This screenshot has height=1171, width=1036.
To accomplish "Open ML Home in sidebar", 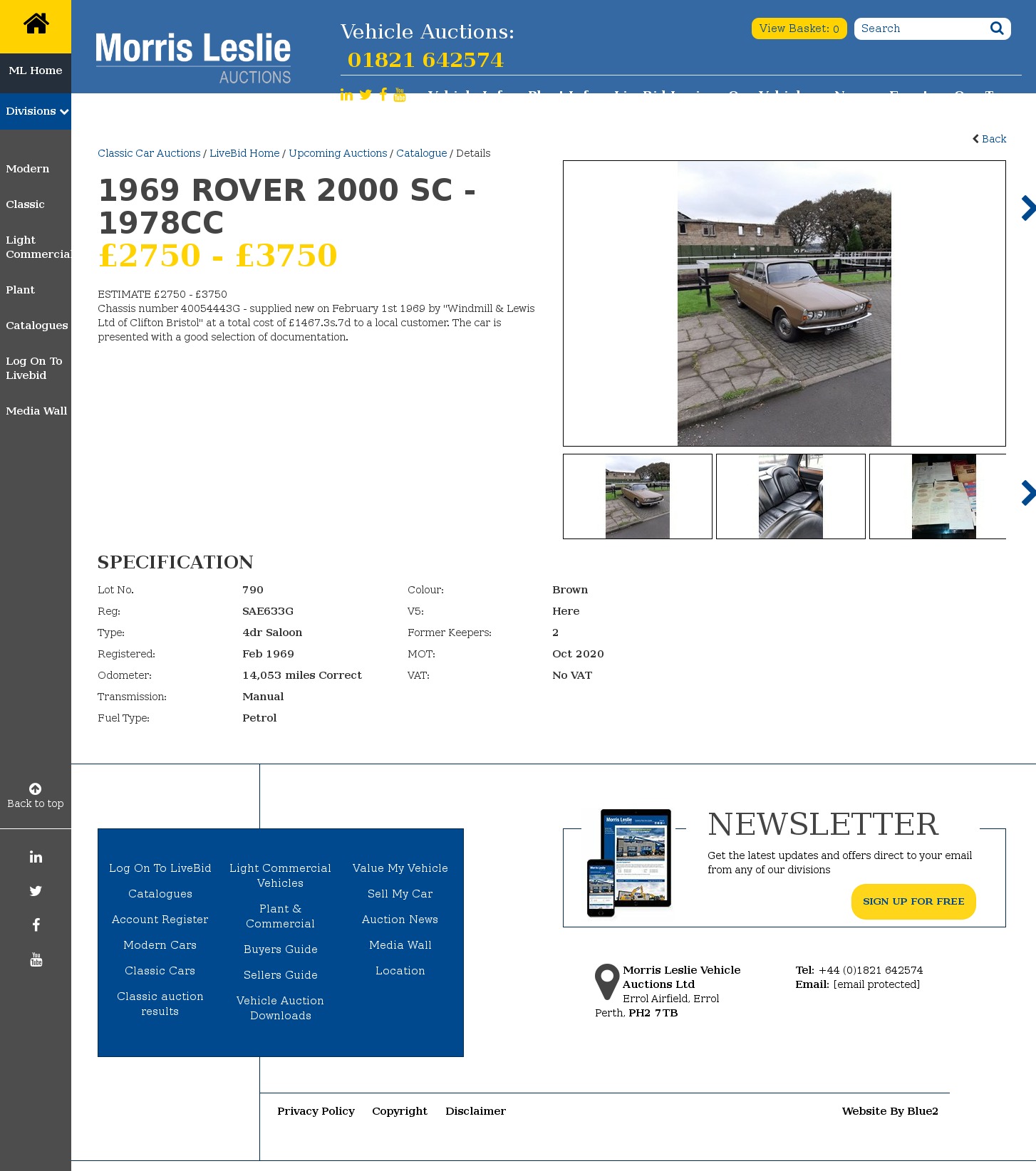I will [x=36, y=71].
